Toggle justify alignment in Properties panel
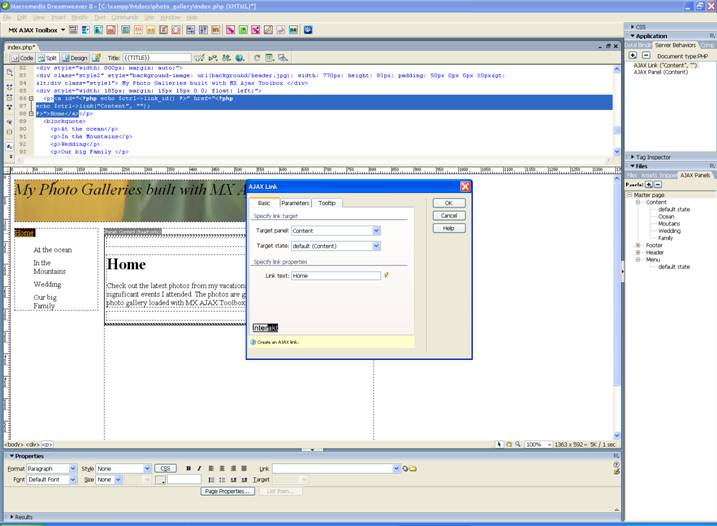 coord(244,468)
